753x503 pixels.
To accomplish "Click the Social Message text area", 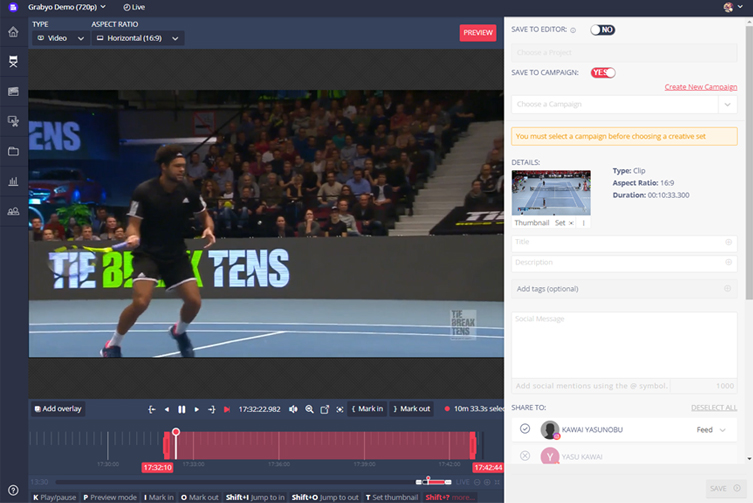I will [x=624, y=345].
